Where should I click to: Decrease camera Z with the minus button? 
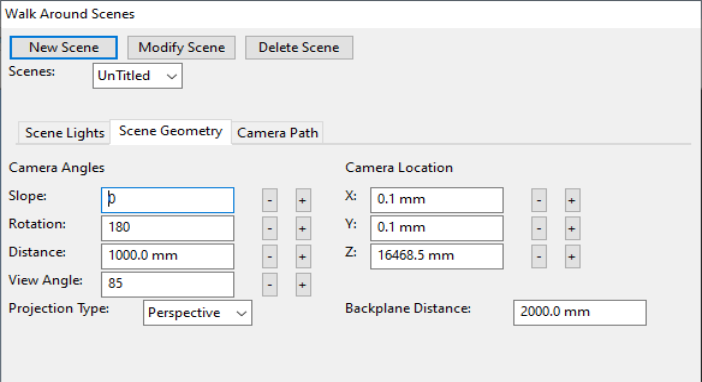click(x=539, y=257)
